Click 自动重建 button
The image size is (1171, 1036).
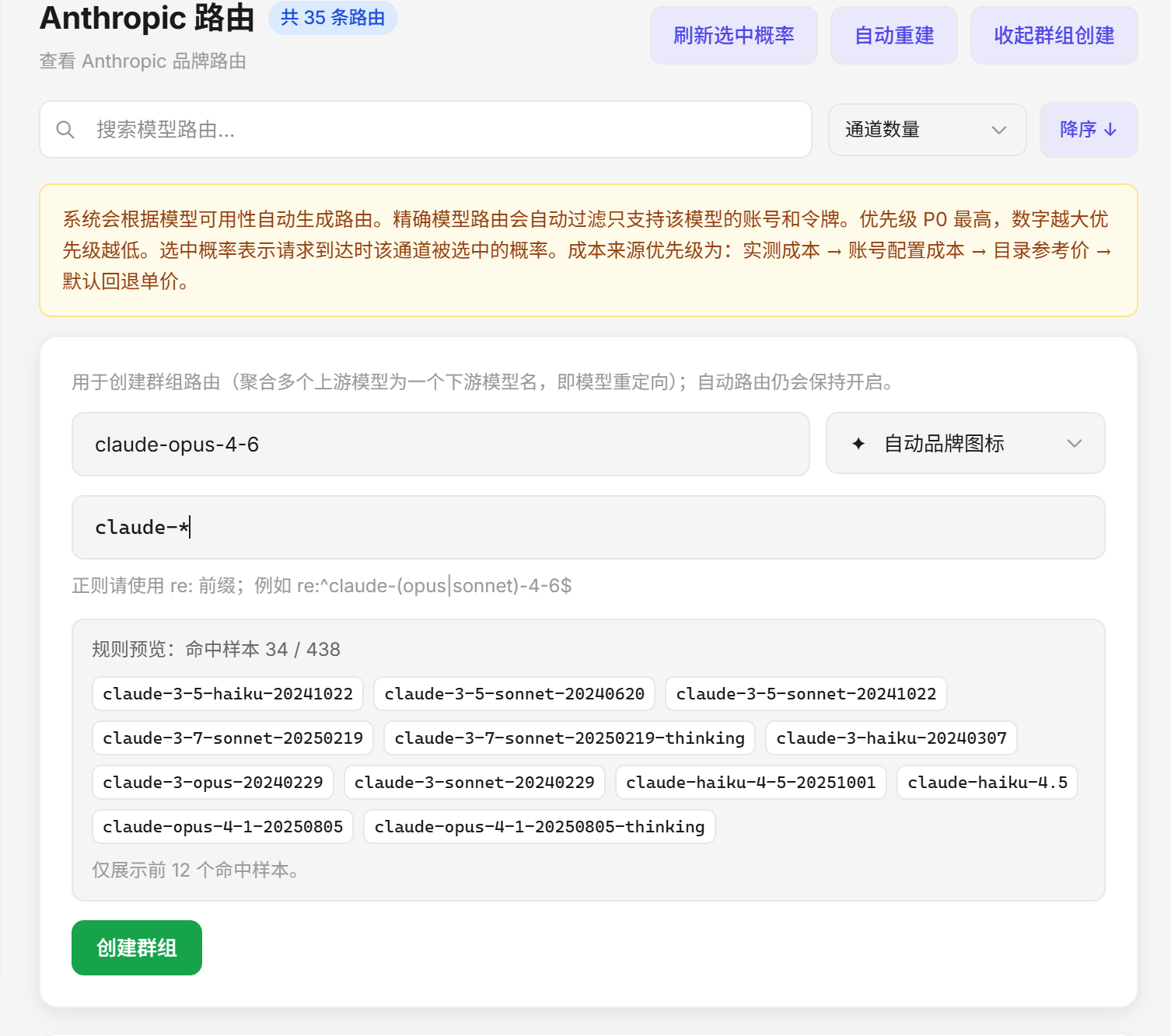pyautogui.click(x=894, y=36)
